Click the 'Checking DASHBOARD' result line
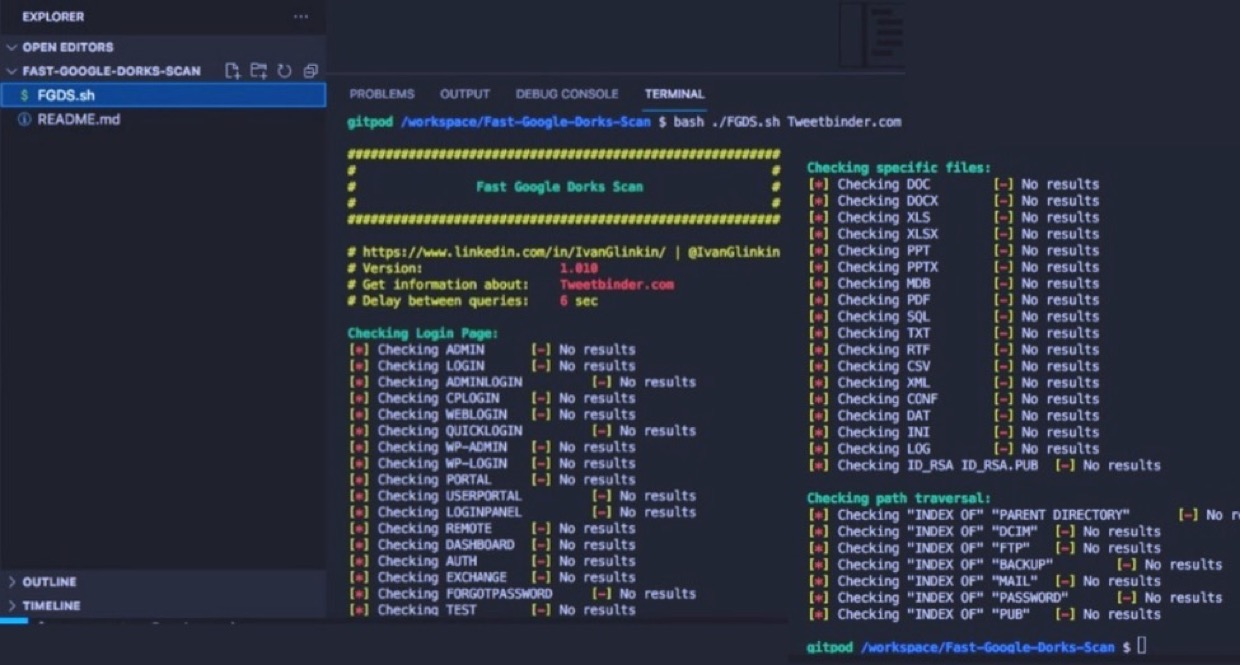This screenshot has width=1240, height=665. click(x=492, y=545)
